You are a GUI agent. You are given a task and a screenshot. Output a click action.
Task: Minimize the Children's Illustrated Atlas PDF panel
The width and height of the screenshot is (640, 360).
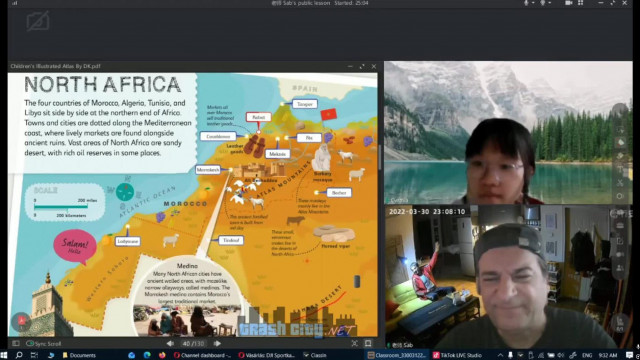pyautogui.click(x=350, y=66)
